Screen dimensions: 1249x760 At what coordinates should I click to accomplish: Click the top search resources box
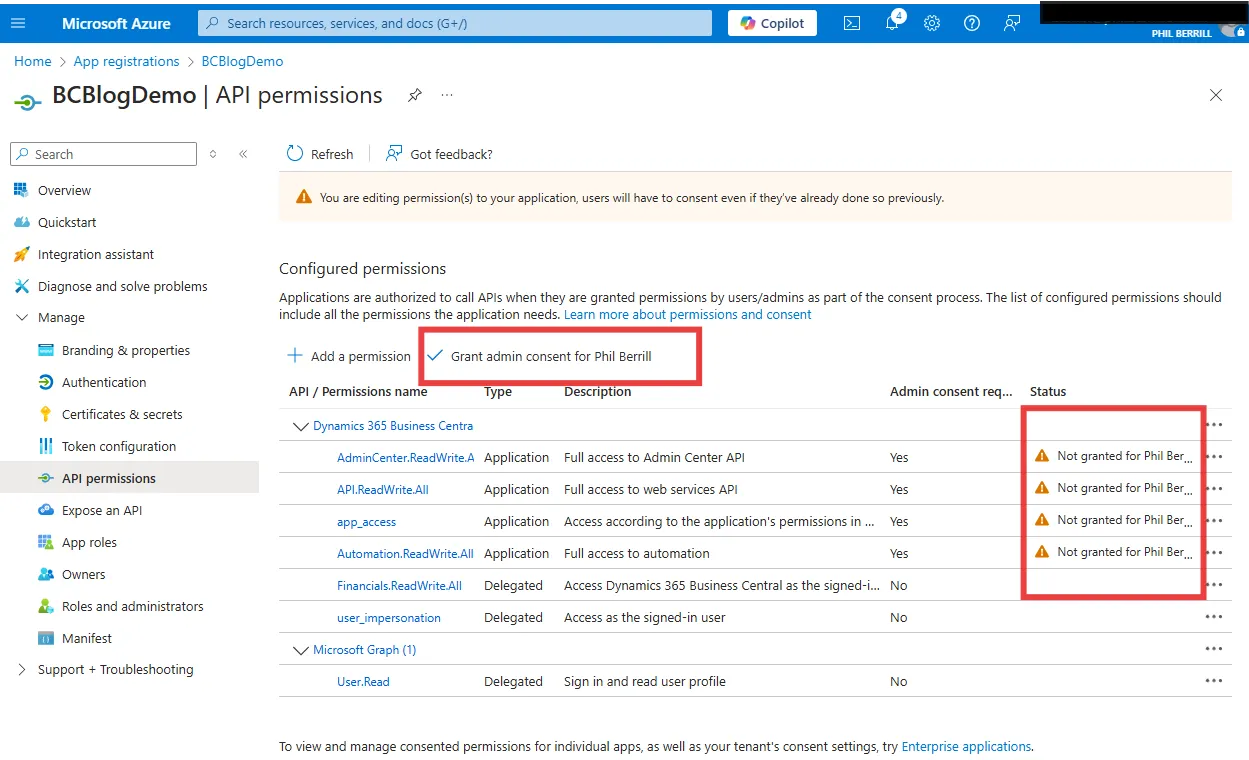pyautogui.click(x=455, y=23)
